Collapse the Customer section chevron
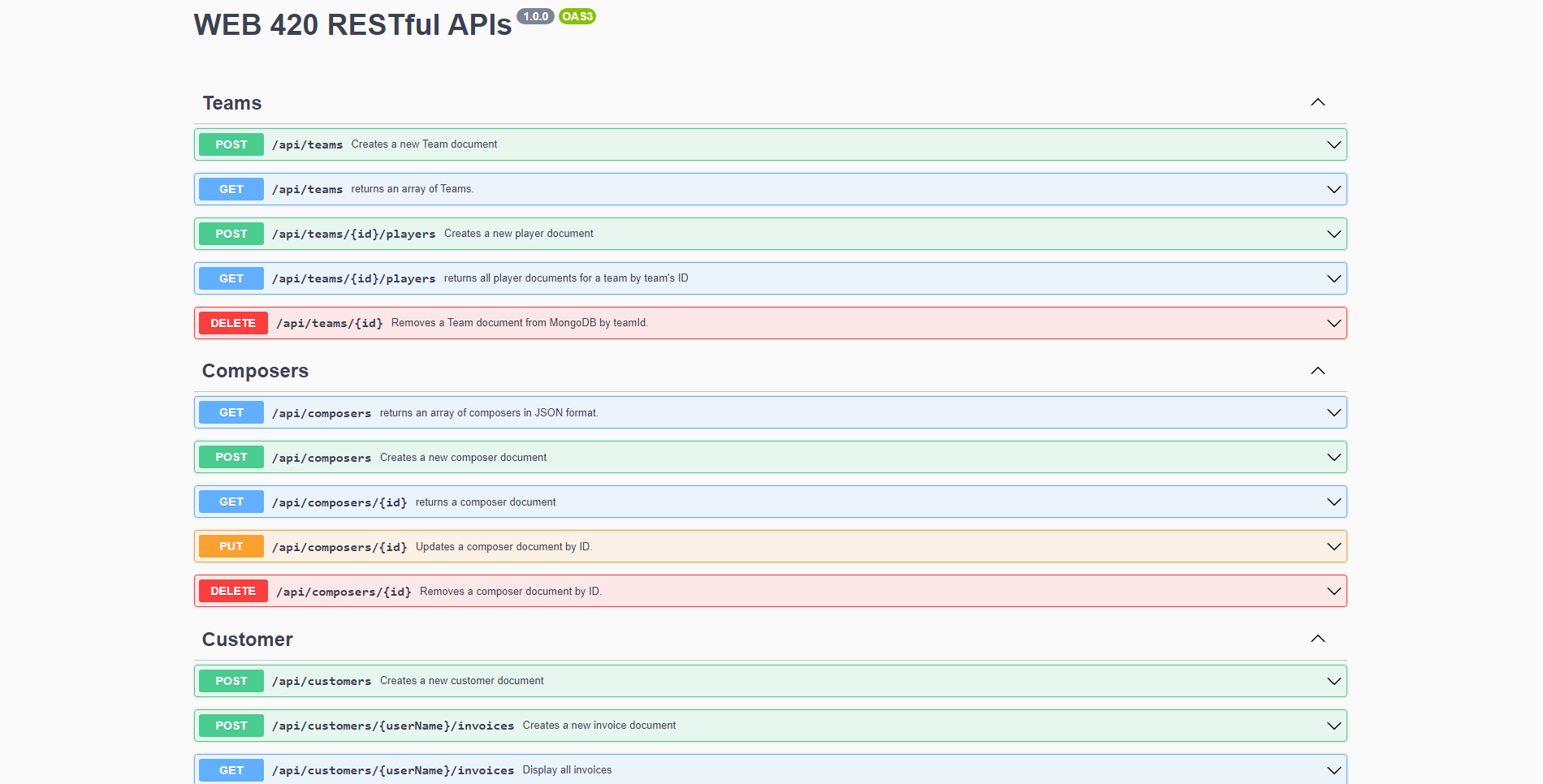This screenshot has height=784, width=1543. (x=1317, y=639)
